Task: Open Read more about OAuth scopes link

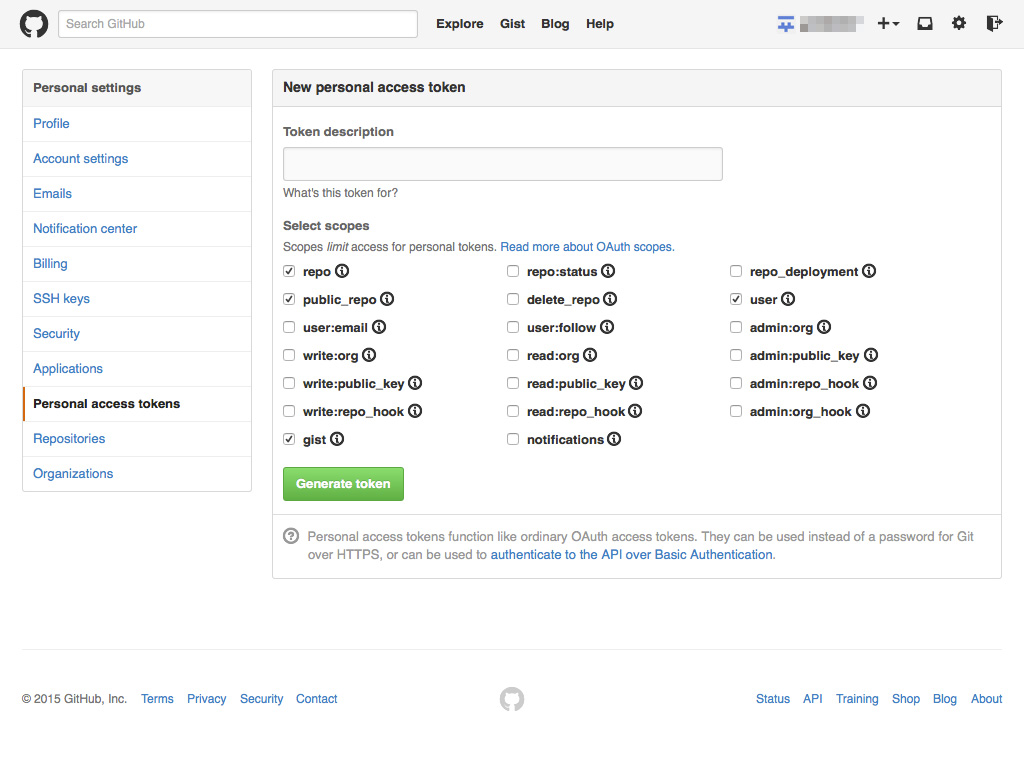Action: point(587,247)
